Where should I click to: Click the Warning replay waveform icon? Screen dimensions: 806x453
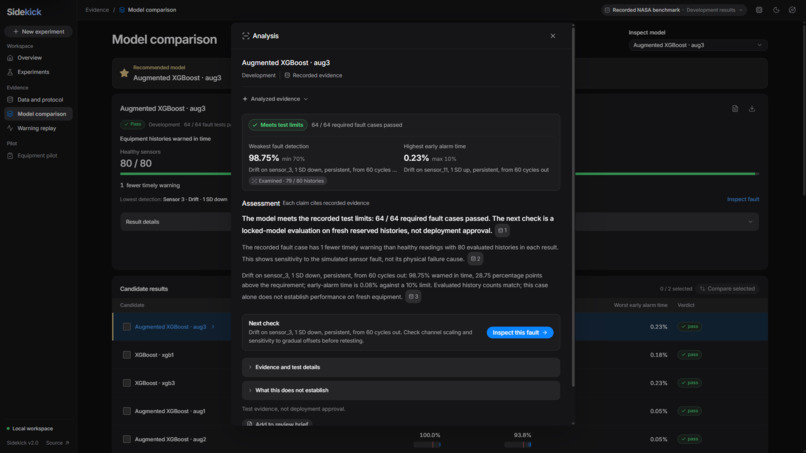click(x=10, y=128)
